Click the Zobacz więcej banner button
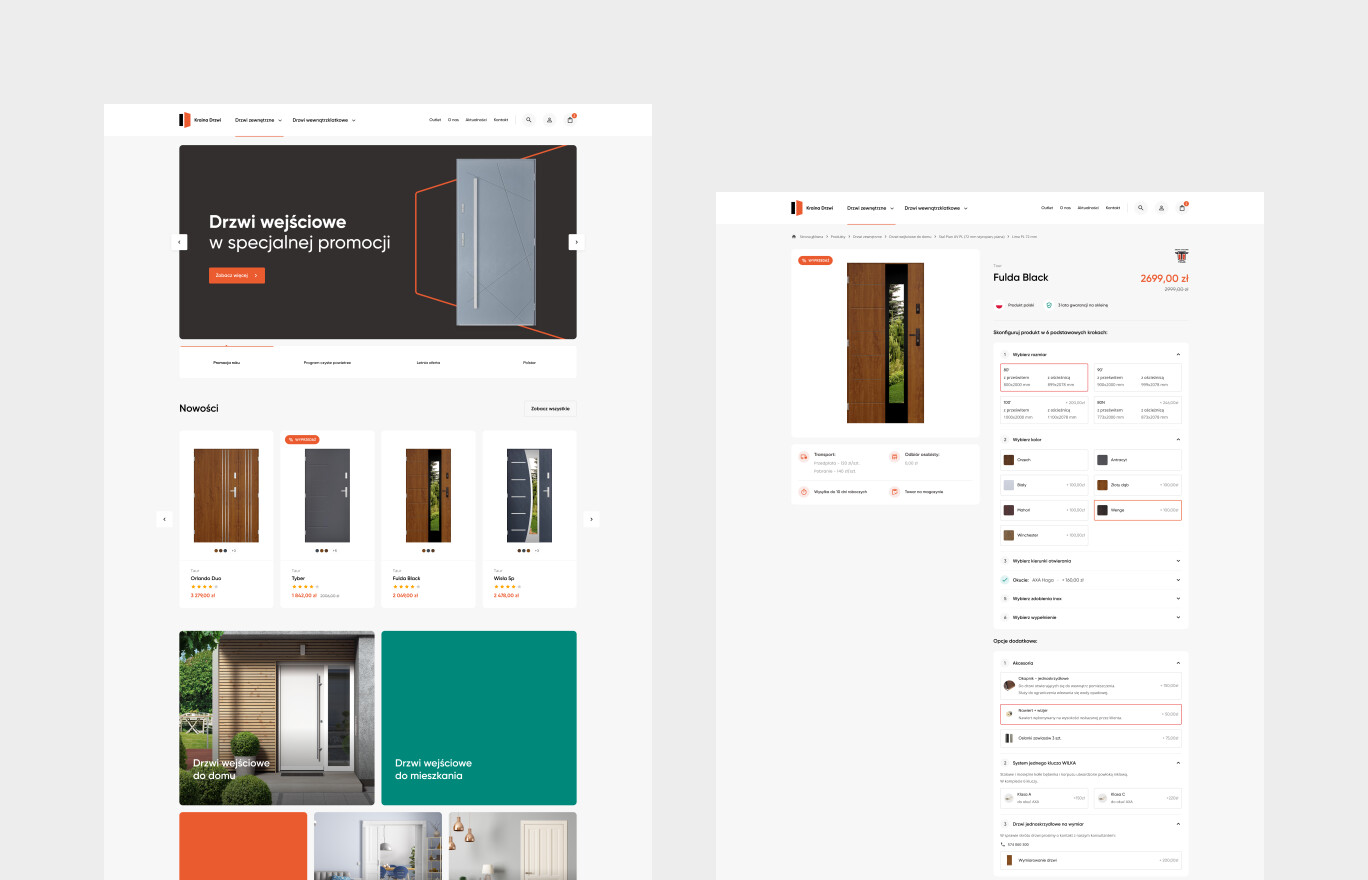Viewport: 1368px width, 880px height. point(237,275)
